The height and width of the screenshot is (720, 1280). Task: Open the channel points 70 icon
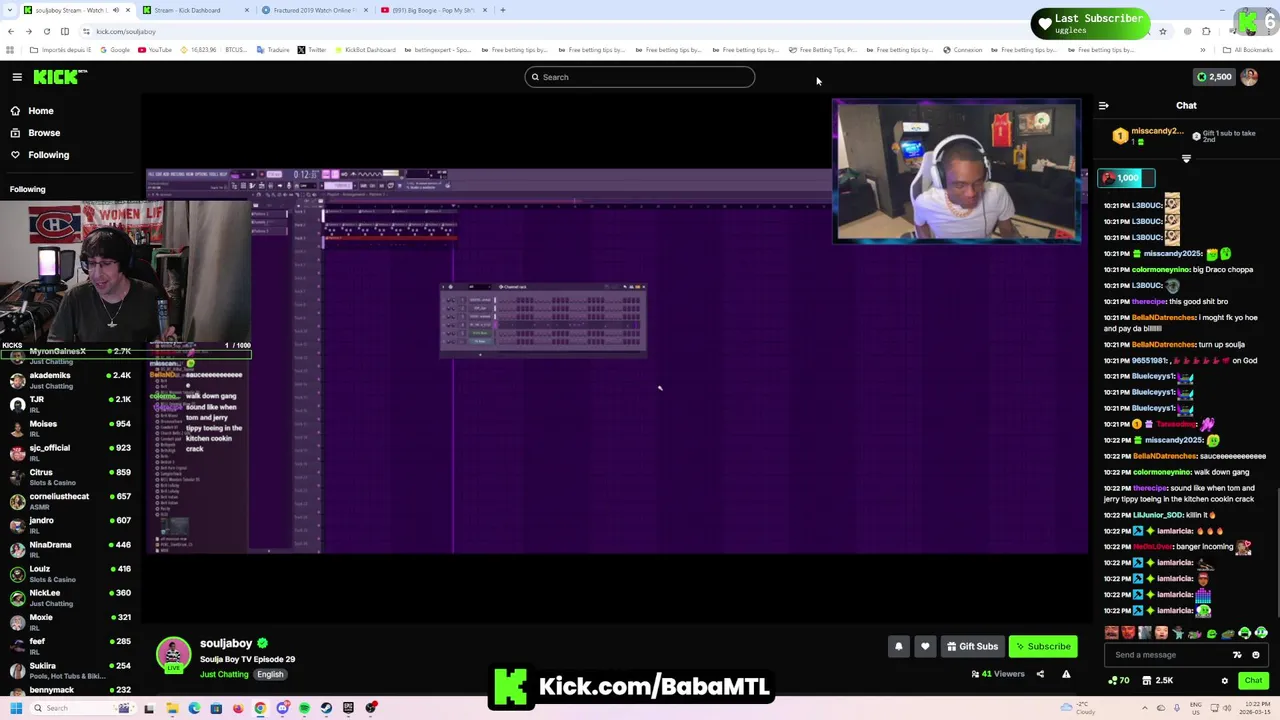tap(1119, 681)
